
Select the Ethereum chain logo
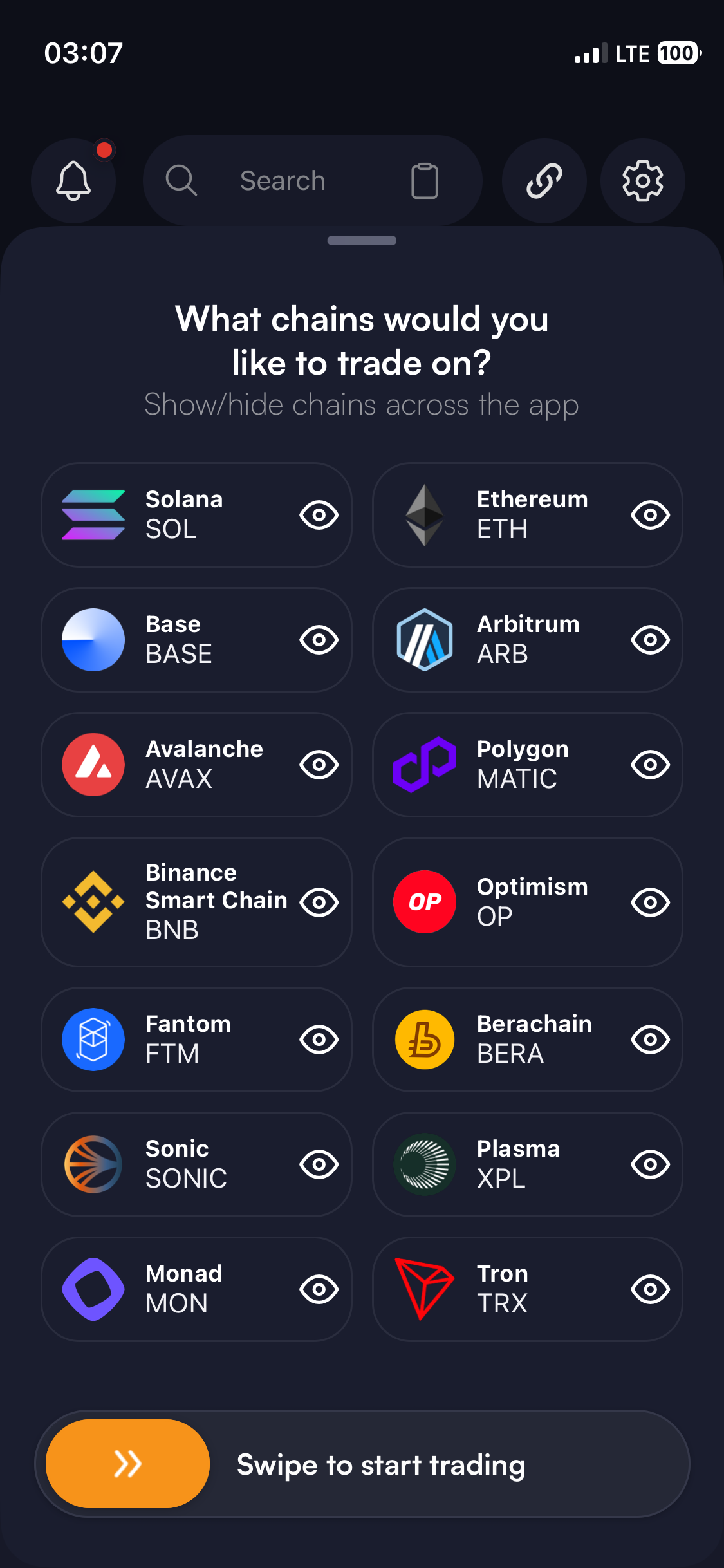click(423, 514)
